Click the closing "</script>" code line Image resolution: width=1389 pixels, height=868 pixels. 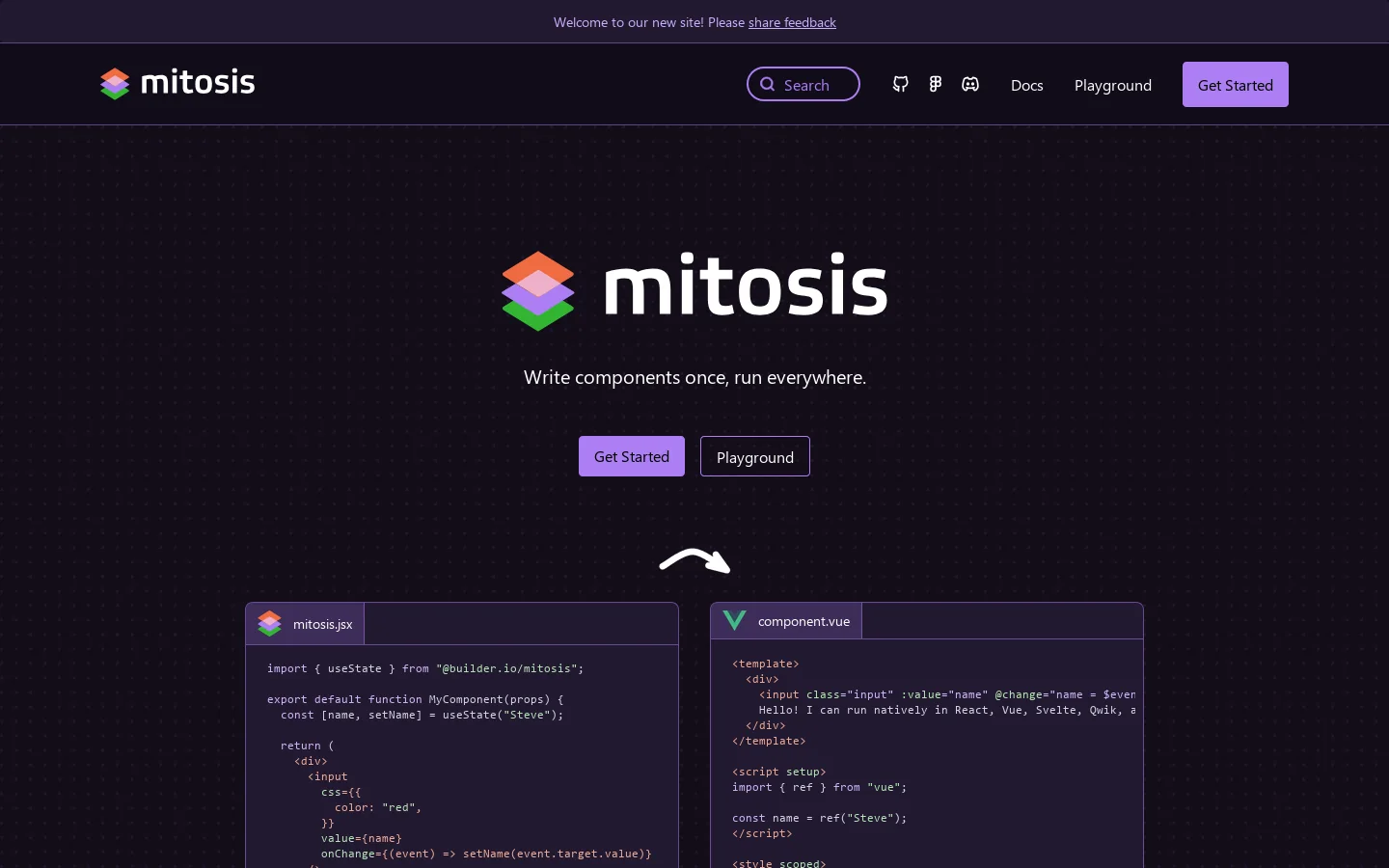pyautogui.click(x=762, y=833)
